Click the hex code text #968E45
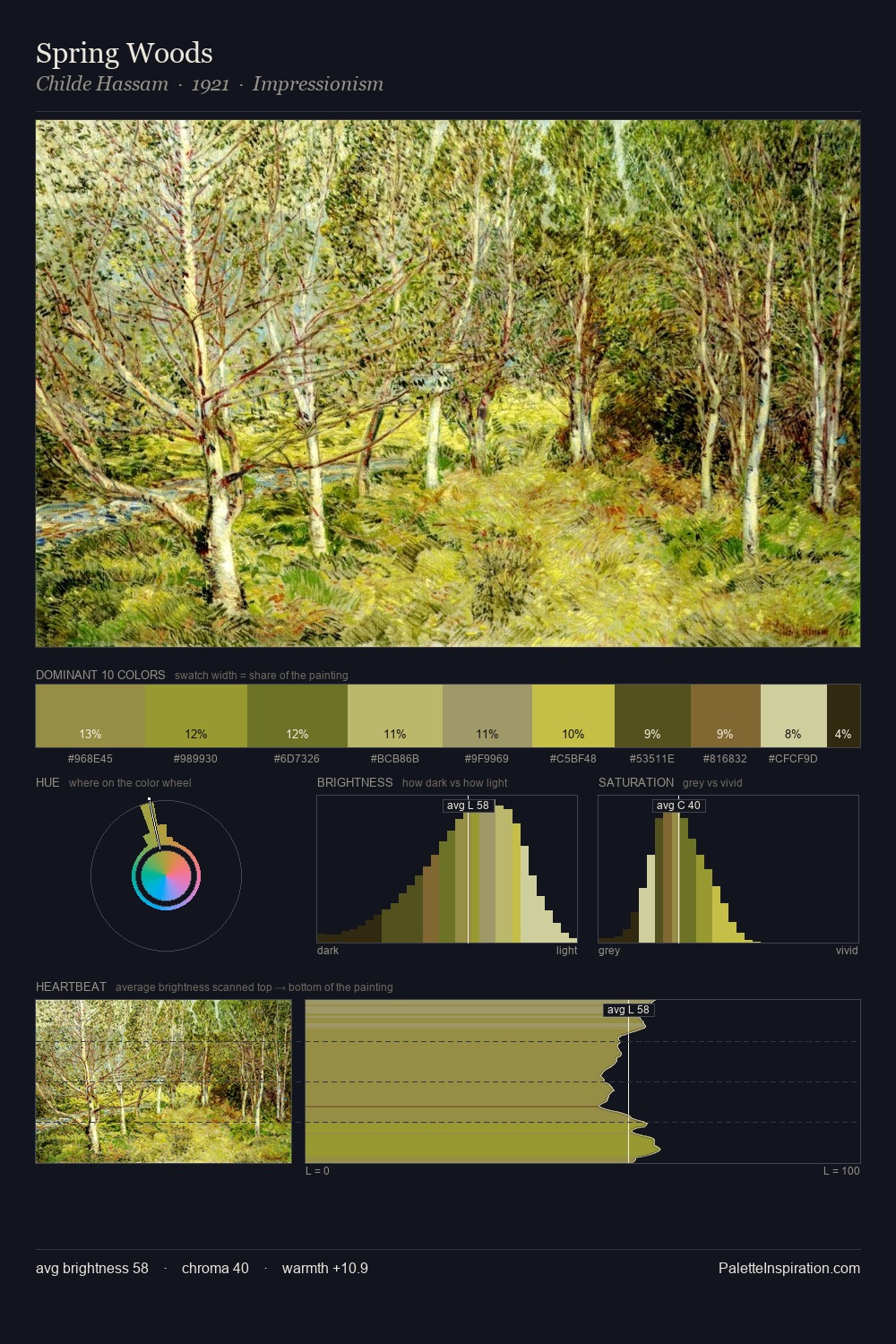Image resolution: width=896 pixels, height=1344 pixels. pos(90,758)
